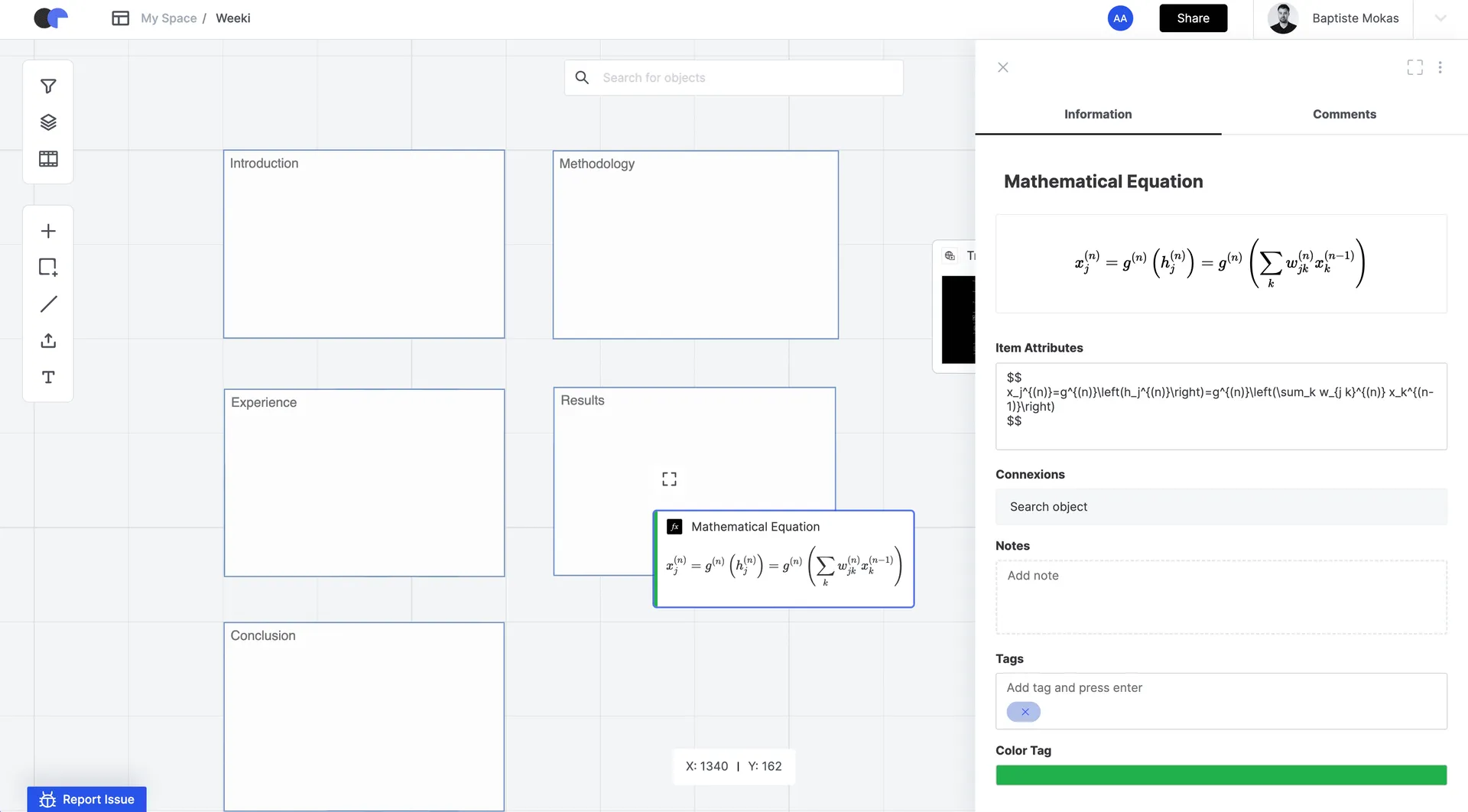Expand the user account dropdown chevron
Viewport: 1468px width, 812px height.
coord(1440,18)
